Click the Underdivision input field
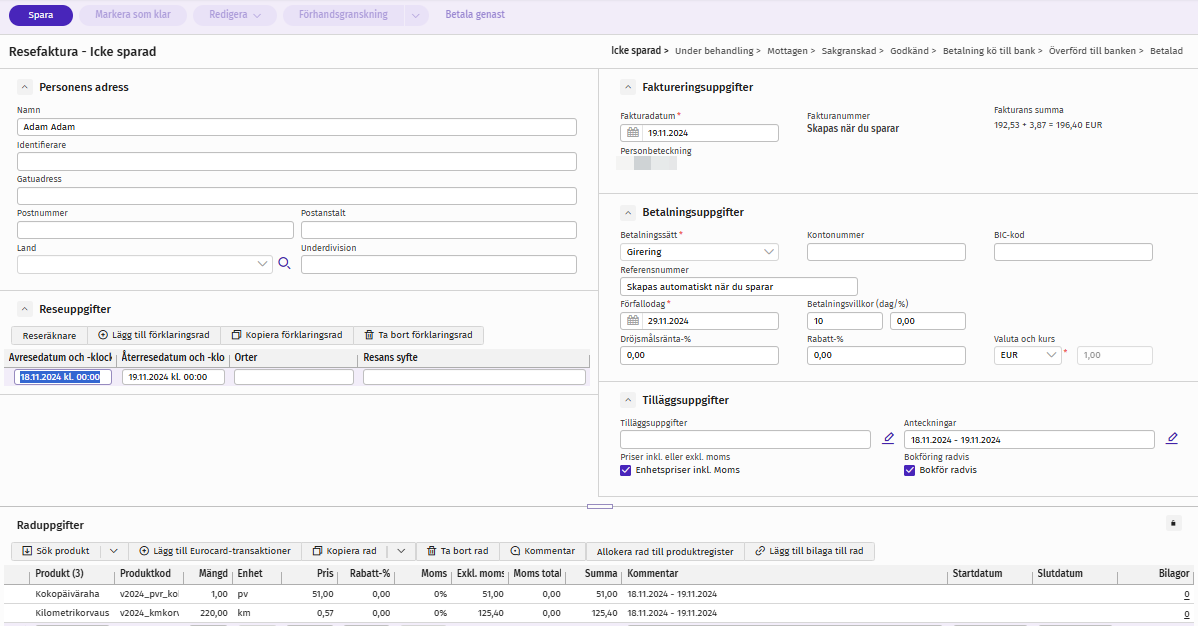This screenshot has width=1198, height=626. click(x=439, y=264)
